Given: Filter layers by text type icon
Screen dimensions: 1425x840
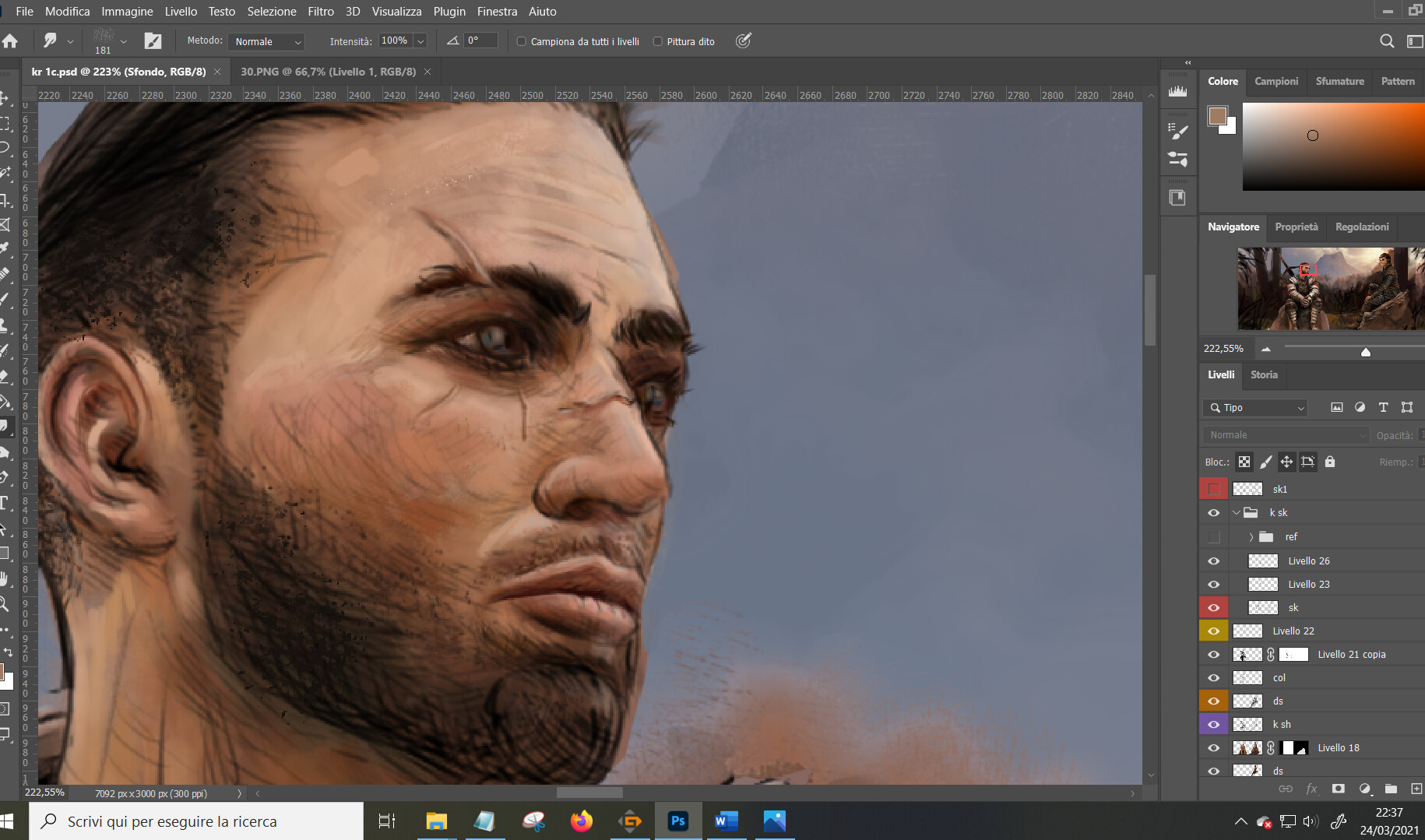Looking at the screenshot, I should point(1383,407).
